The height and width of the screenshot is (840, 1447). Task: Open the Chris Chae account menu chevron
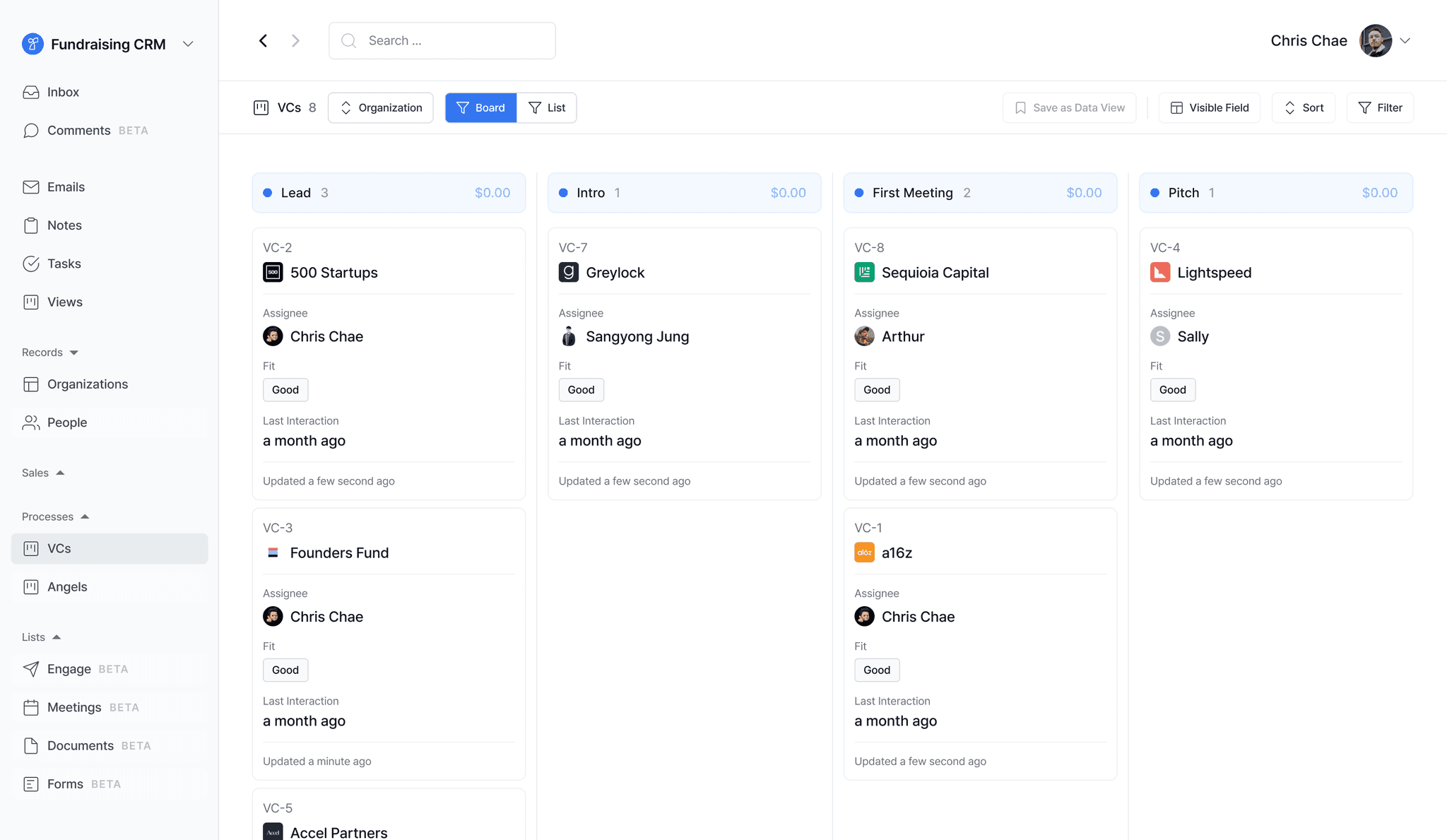[1405, 41]
